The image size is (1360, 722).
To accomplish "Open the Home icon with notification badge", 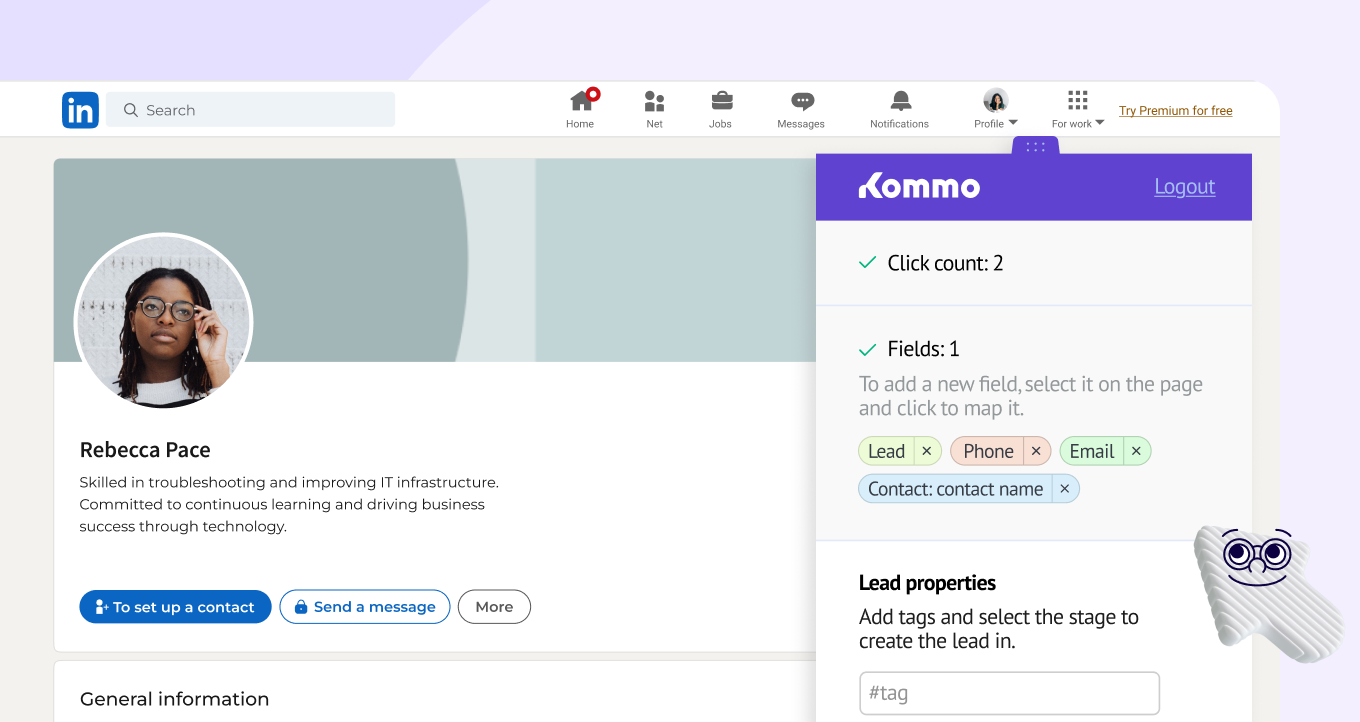I will pyautogui.click(x=581, y=101).
